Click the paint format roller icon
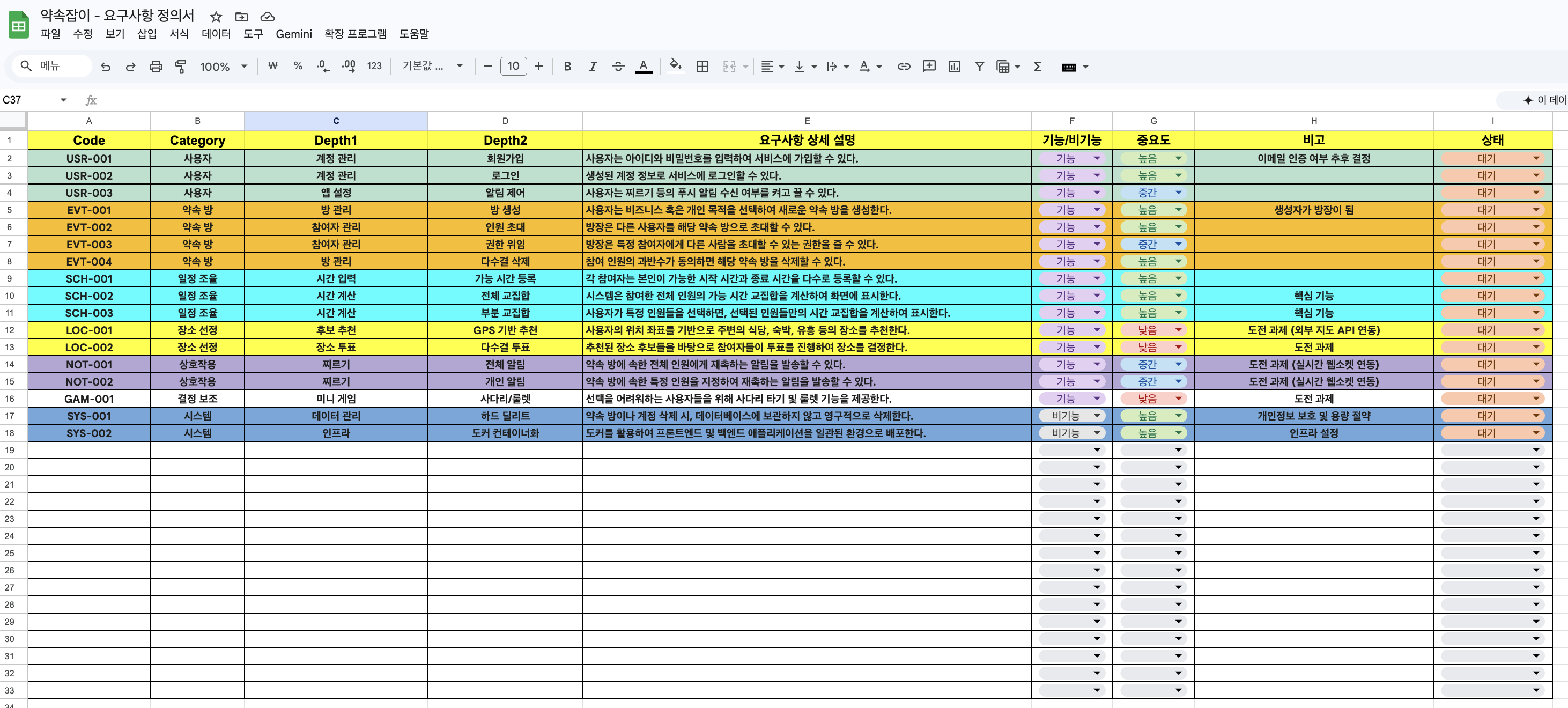The height and width of the screenshot is (708, 1568). click(180, 67)
